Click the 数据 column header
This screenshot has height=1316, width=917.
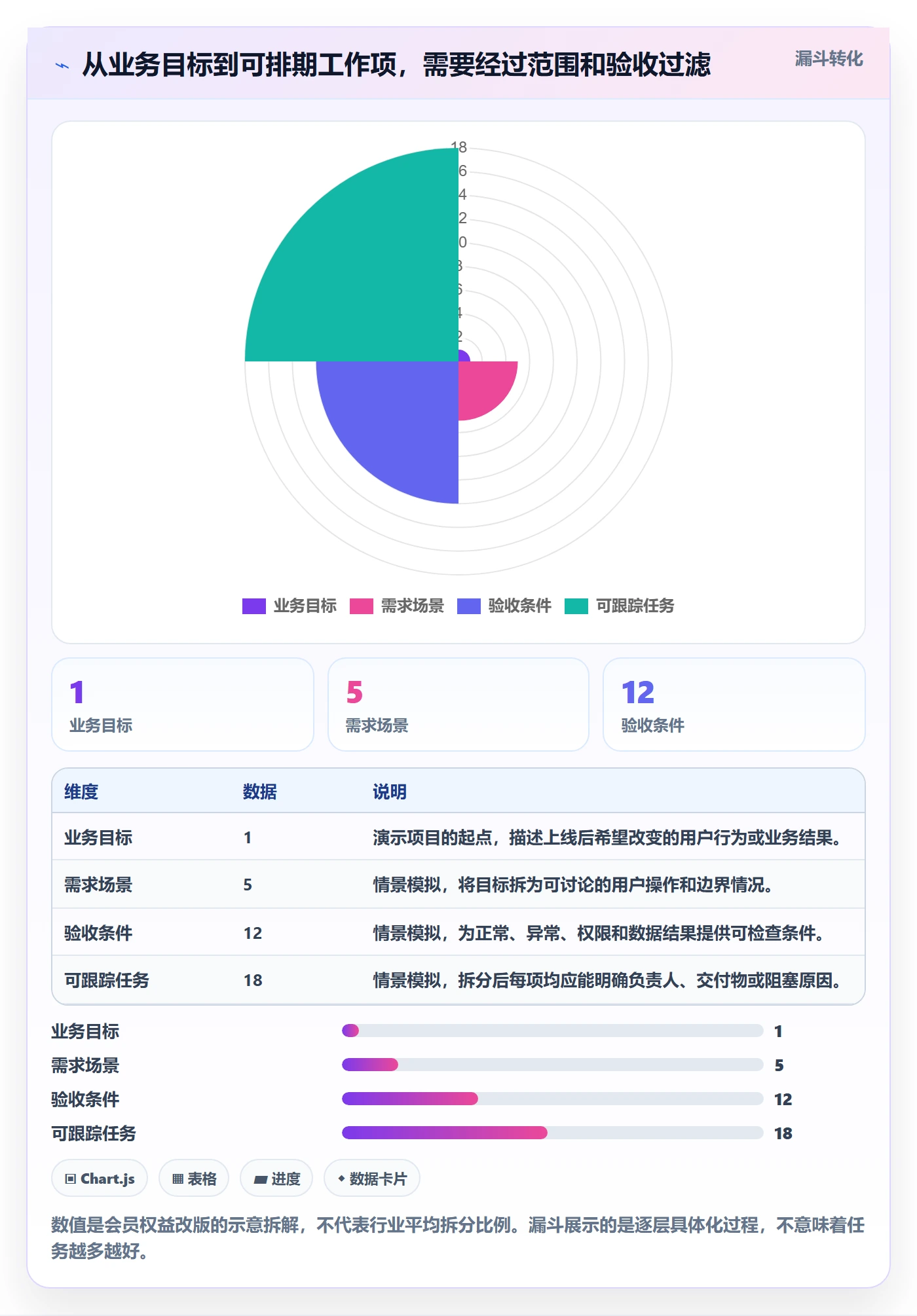(260, 792)
